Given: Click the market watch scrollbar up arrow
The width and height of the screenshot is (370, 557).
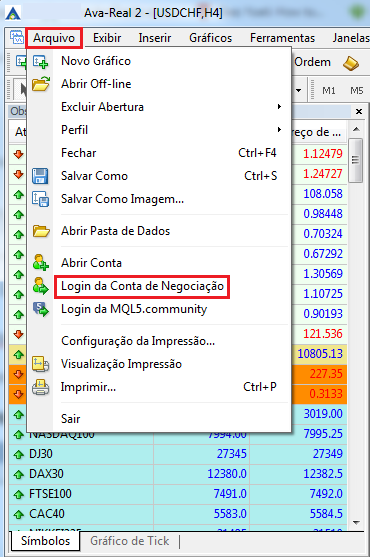Looking at the screenshot, I should (x=357, y=129).
